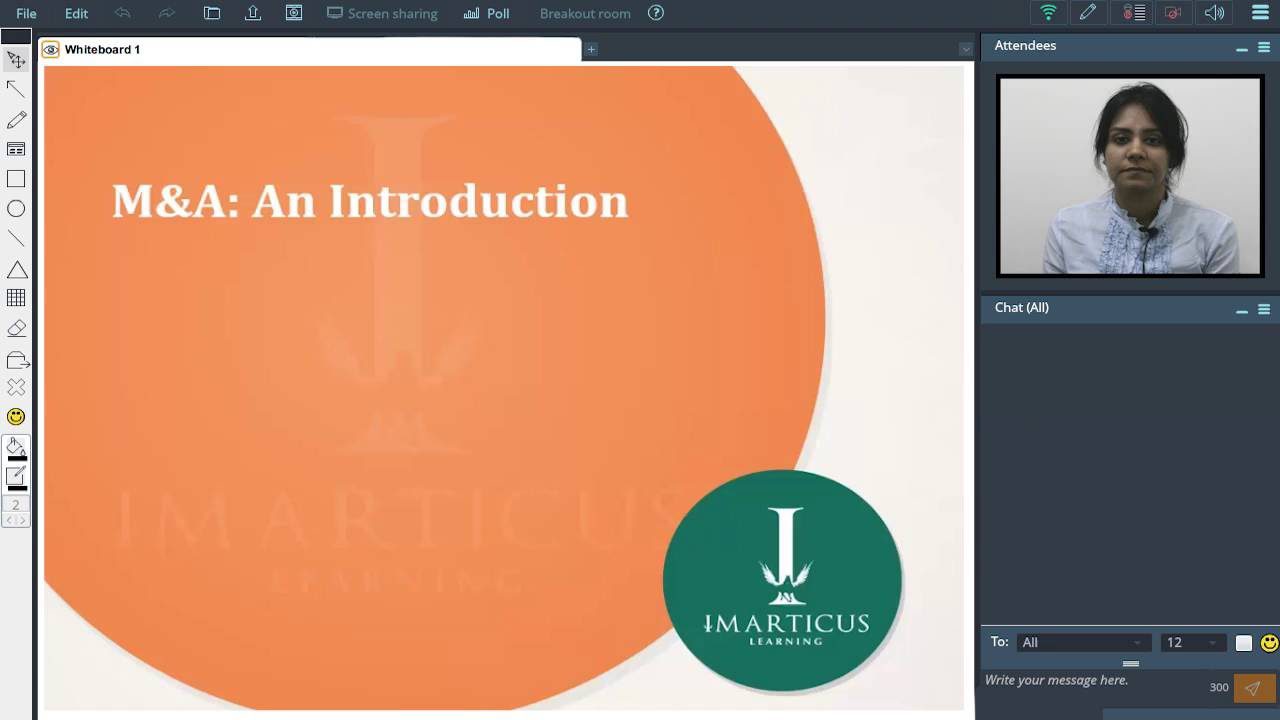Open the 'To: All' recipient dropdown
The image size is (1280, 720).
[x=1083, y=642]
